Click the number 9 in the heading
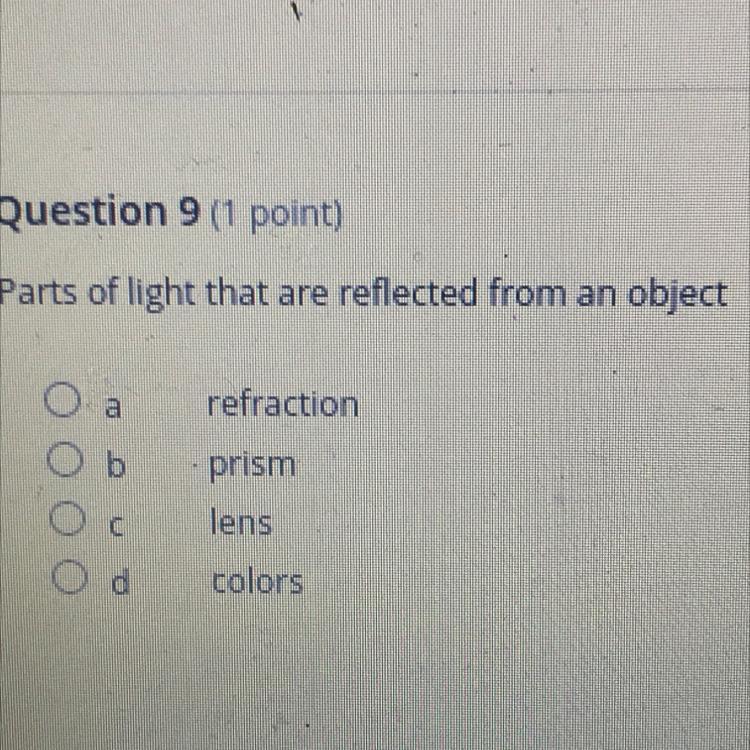The width and height of the screenshot is (750, 750). [x=188, y=211]
